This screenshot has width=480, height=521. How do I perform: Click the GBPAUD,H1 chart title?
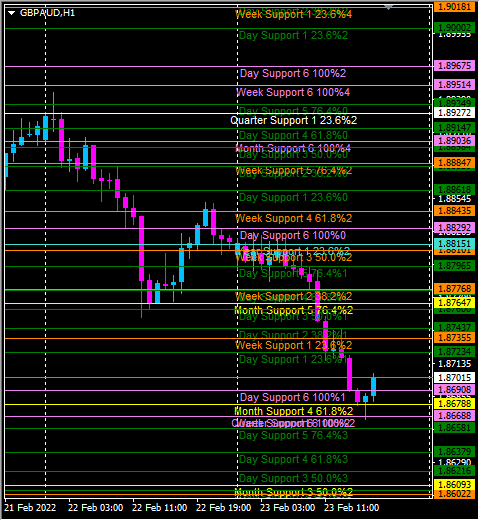pos(47,13)
